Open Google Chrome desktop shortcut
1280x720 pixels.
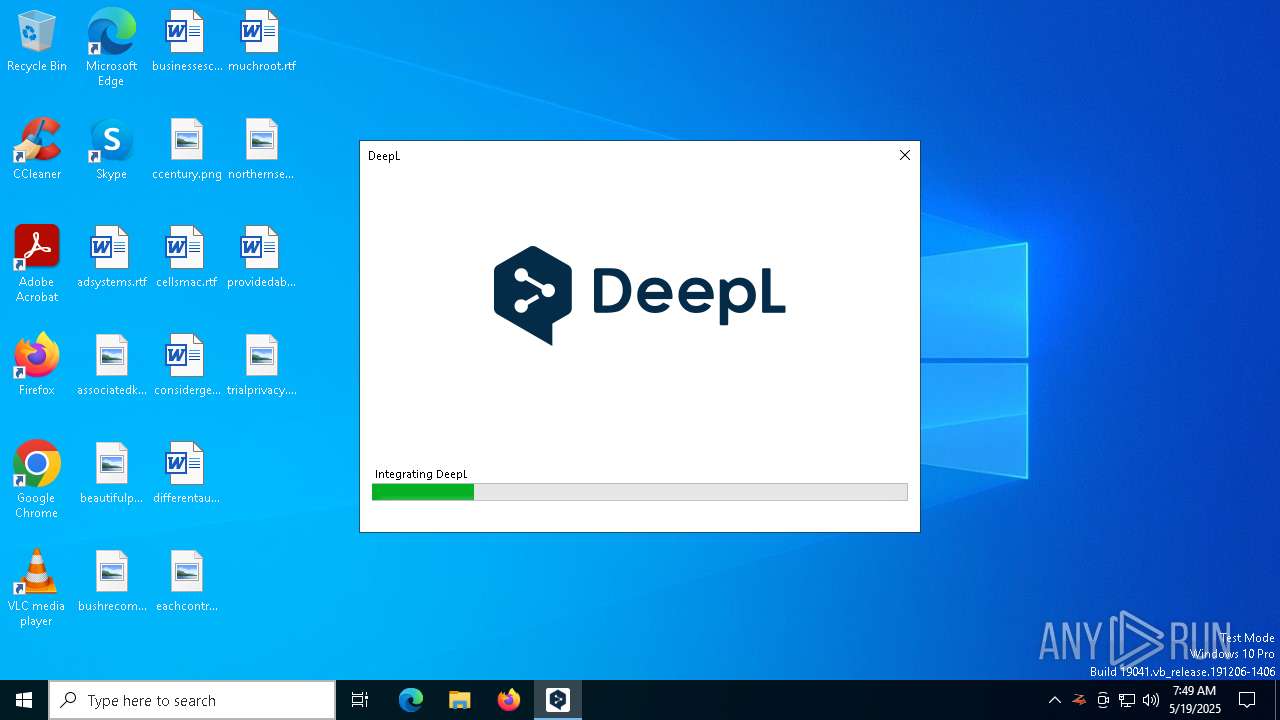37,480
